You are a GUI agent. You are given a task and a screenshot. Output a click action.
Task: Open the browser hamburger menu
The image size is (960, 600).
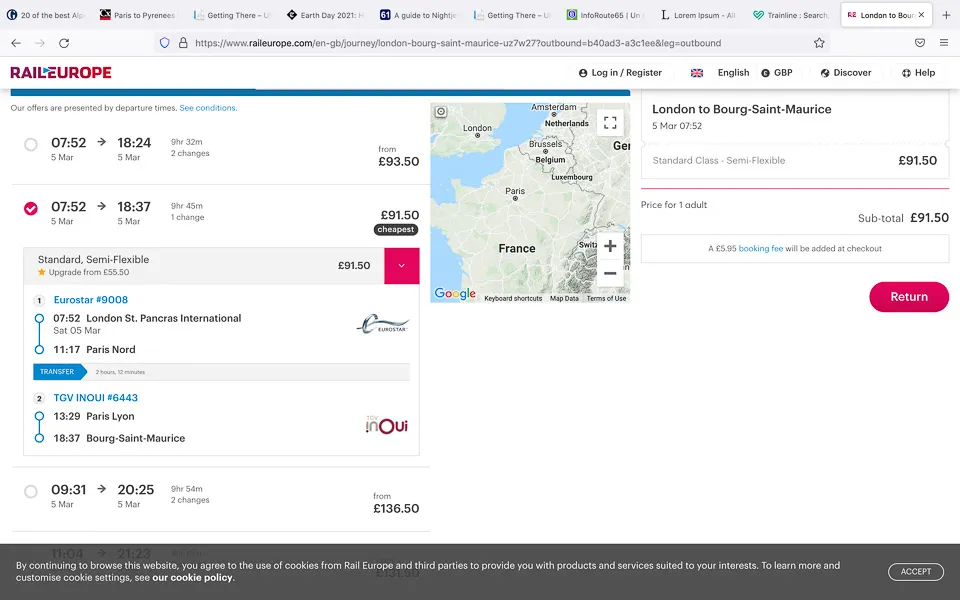coord(943,43)
